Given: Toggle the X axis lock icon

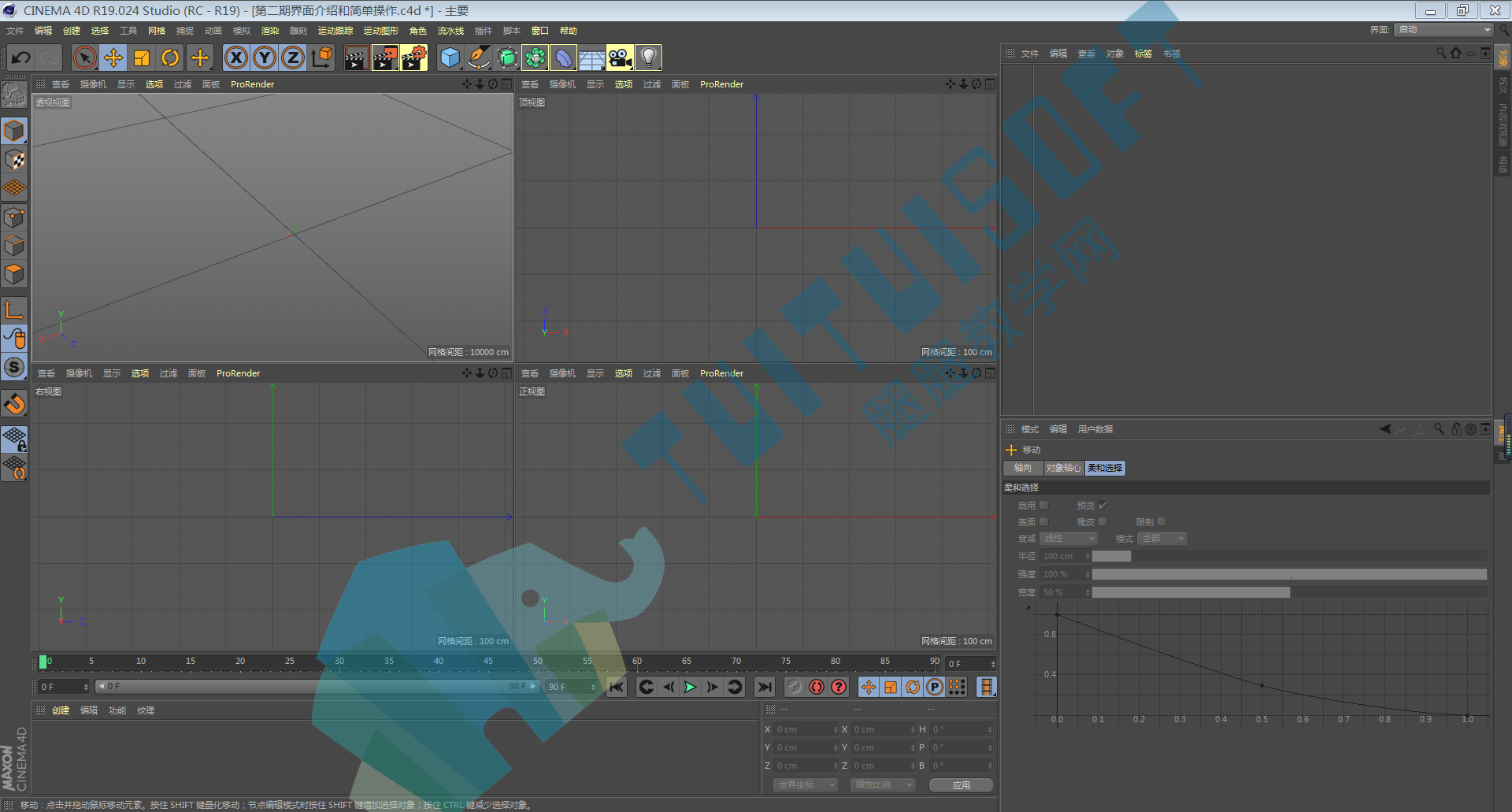Looking at the screenshot, I should pyautogui.click(x=236, y=57).
